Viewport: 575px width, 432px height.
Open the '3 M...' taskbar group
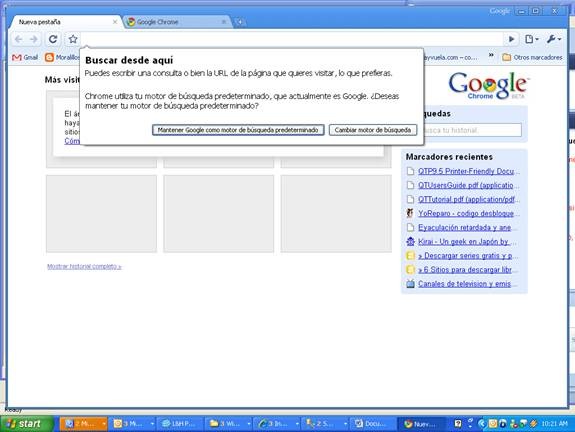click(133, 424)
